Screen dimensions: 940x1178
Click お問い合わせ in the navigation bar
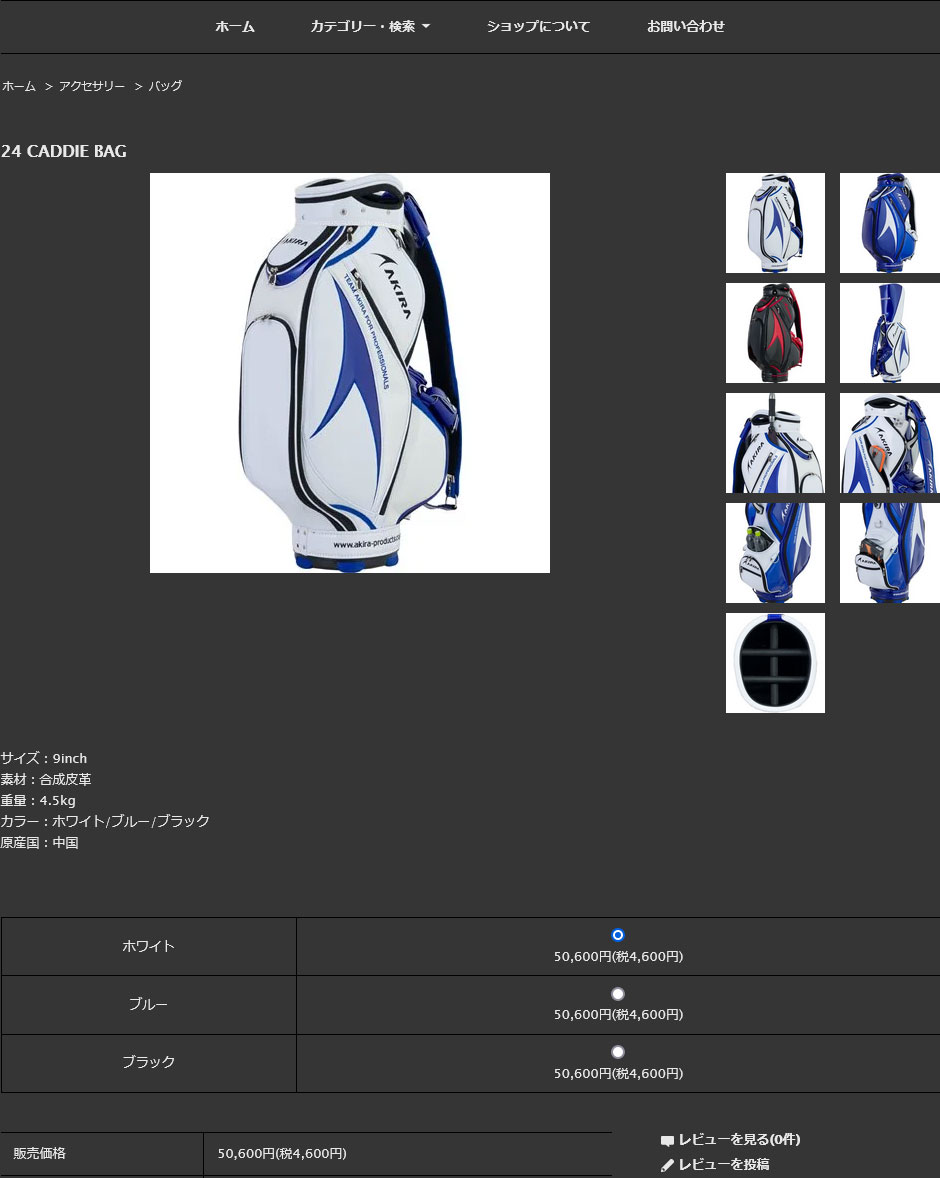tap(686, 27)
